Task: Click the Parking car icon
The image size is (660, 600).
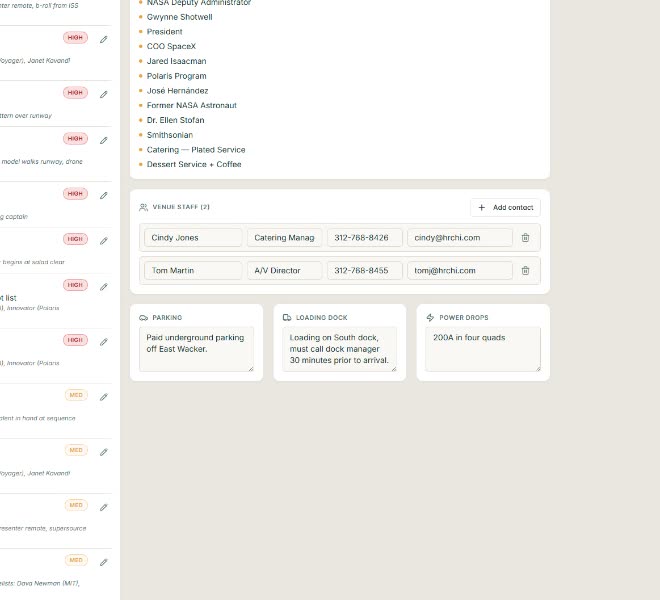Action: (x=143, y=317)
